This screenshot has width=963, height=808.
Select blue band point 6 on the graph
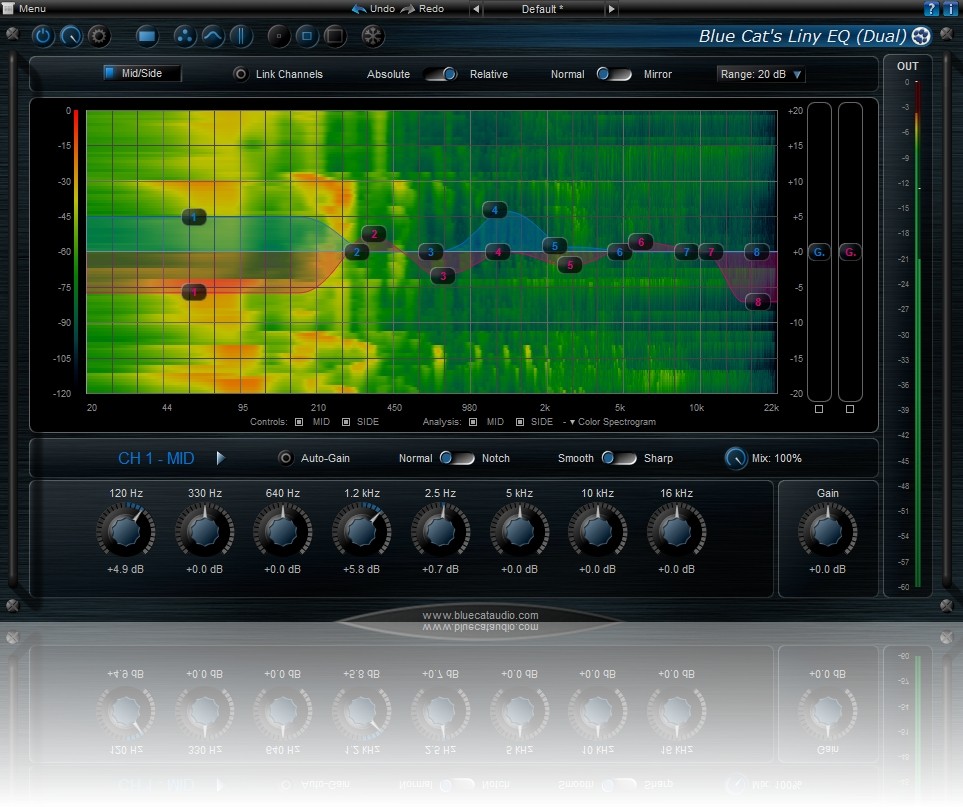(619, 252)
